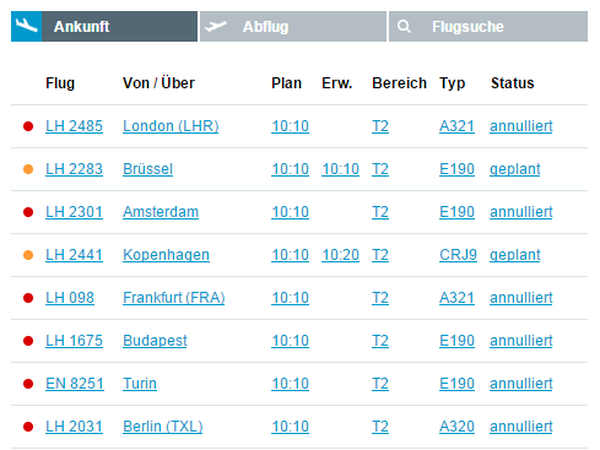Click the landing plane icon beside Ankunft
This screenshot has width=600, height=450.
(26, 26)
